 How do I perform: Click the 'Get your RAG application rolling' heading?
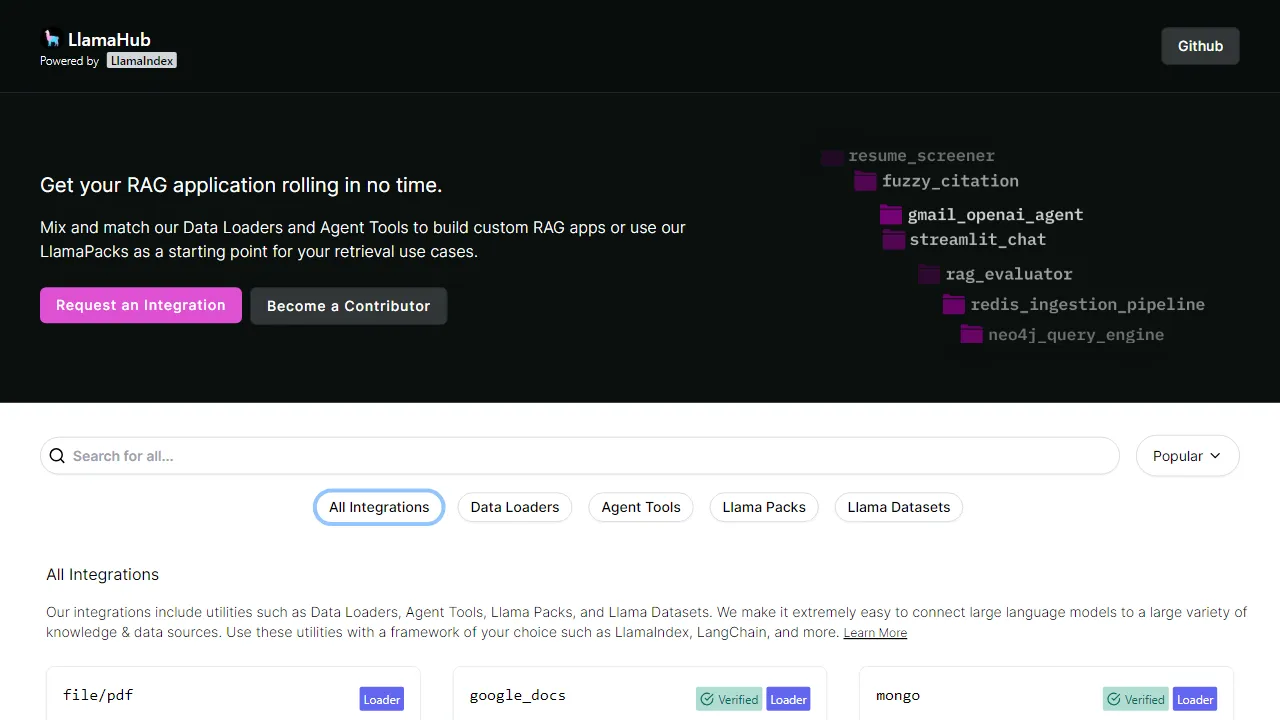[241, 185]
